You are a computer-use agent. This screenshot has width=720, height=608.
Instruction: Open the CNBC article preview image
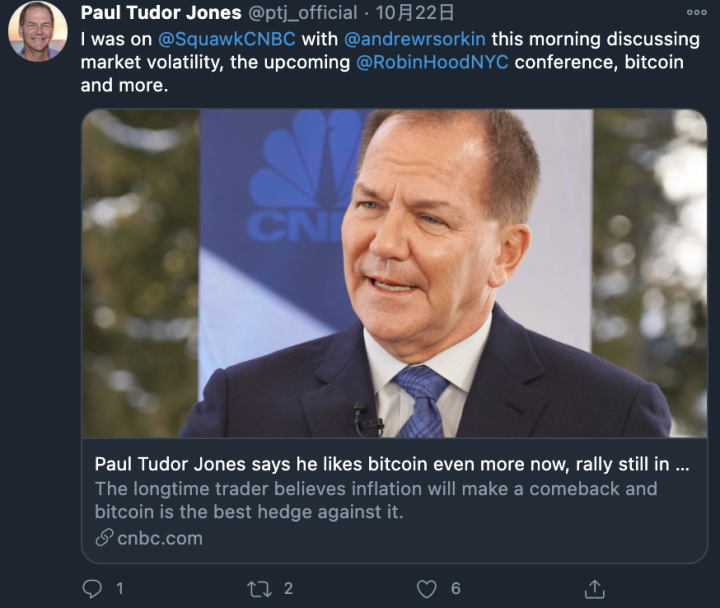coord(394,273)
